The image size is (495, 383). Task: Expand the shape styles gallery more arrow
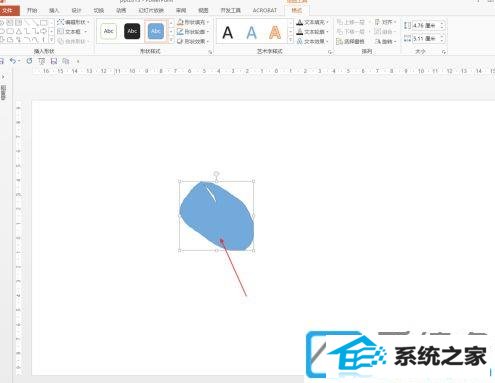coord(171,40)
